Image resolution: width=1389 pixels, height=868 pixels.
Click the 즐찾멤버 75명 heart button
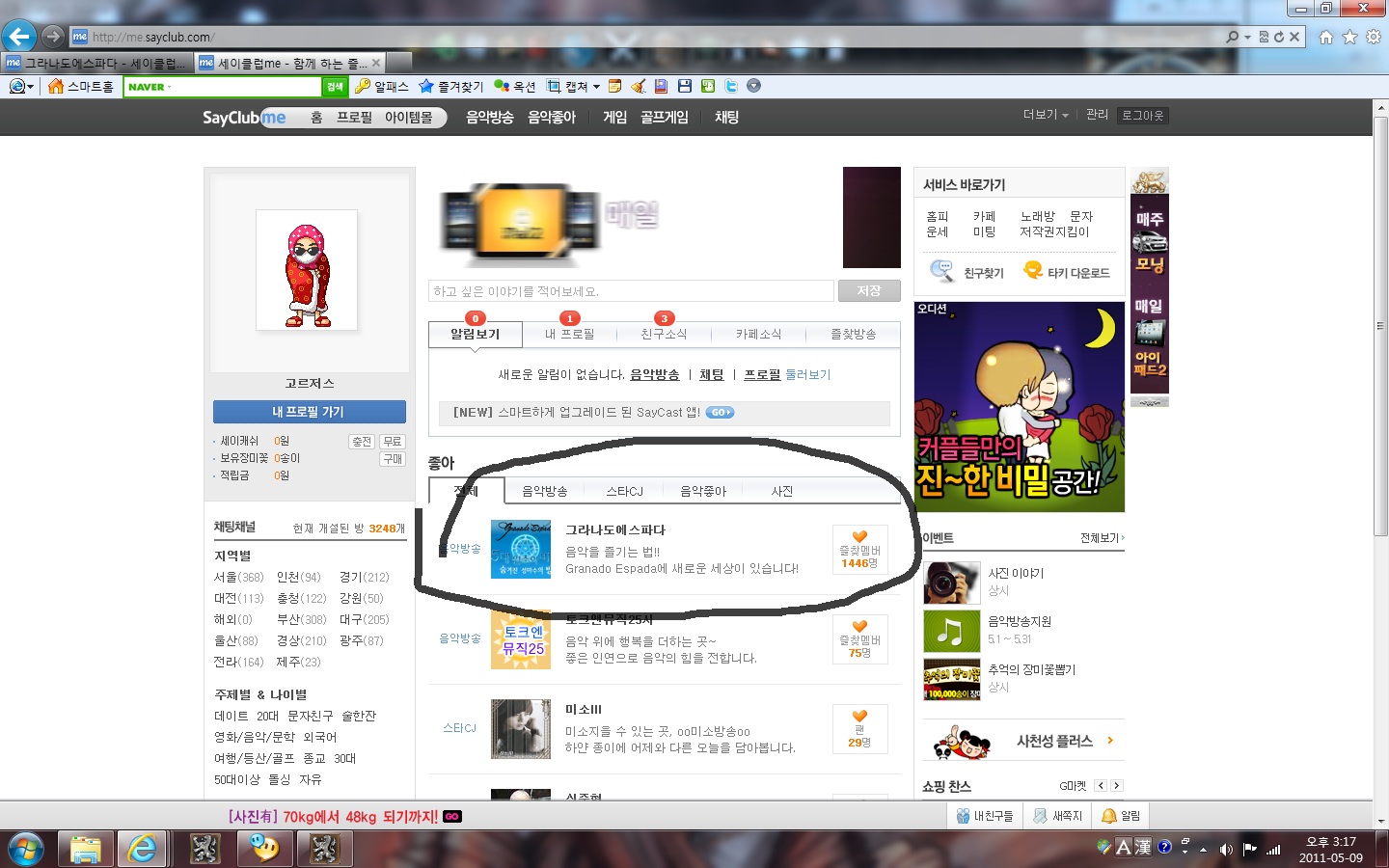859,639
